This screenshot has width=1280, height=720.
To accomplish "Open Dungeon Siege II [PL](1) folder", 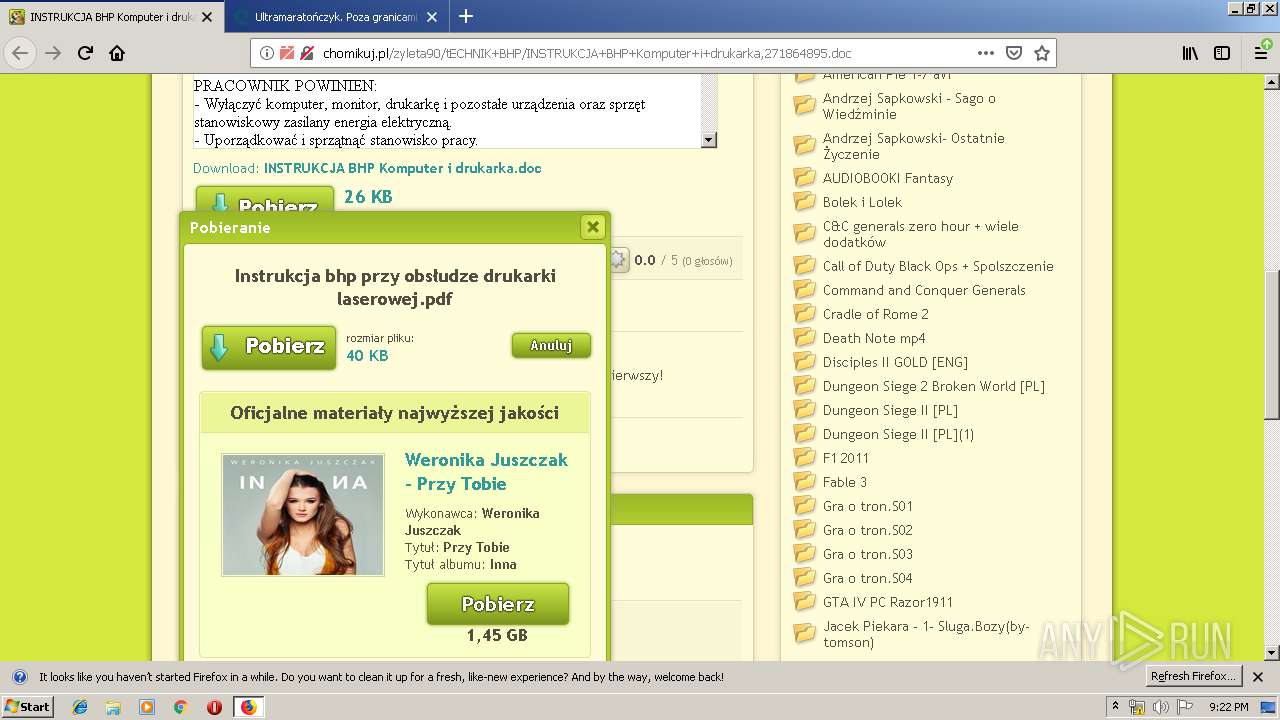I will [898, 434].
